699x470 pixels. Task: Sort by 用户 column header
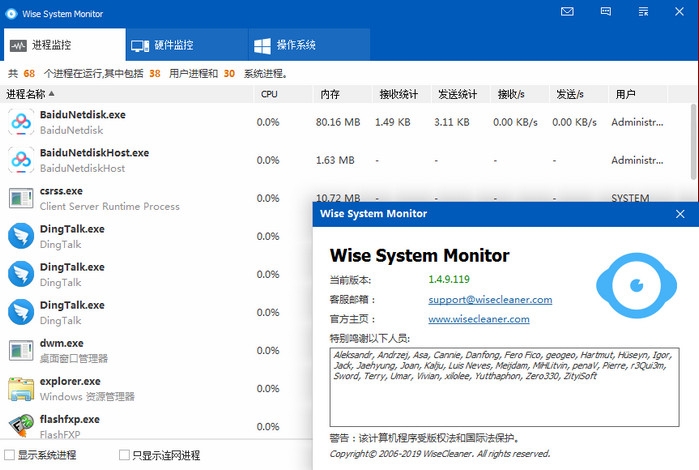click(x=638, y=94)
